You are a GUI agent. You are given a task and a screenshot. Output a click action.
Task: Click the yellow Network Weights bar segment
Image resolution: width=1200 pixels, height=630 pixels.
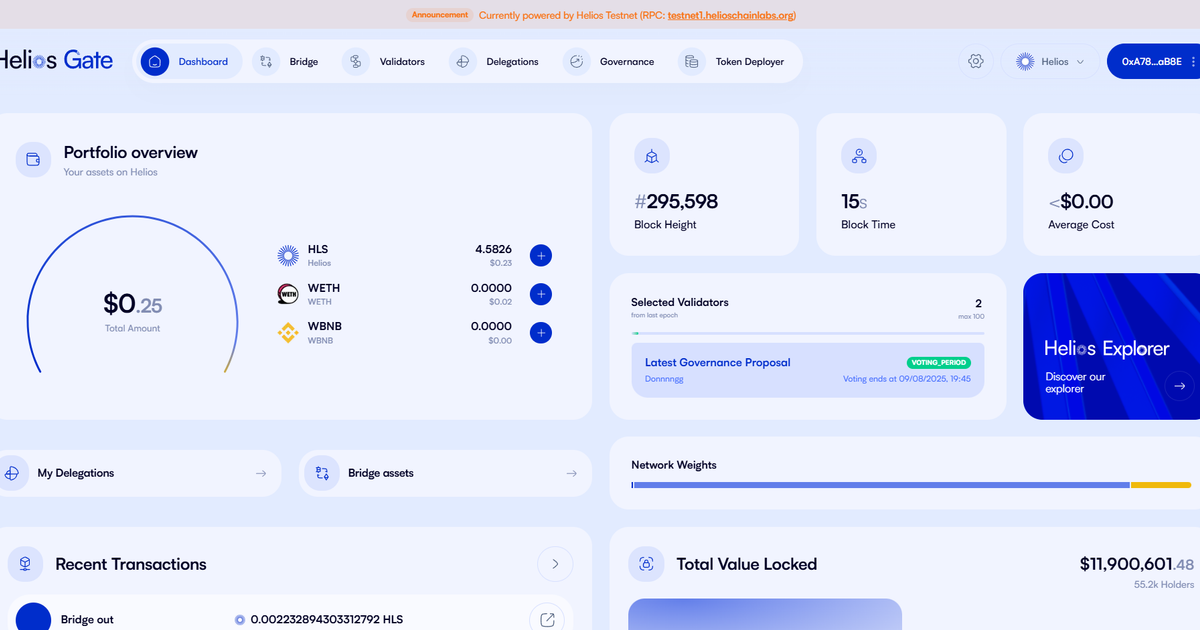tap(1161, 485)
